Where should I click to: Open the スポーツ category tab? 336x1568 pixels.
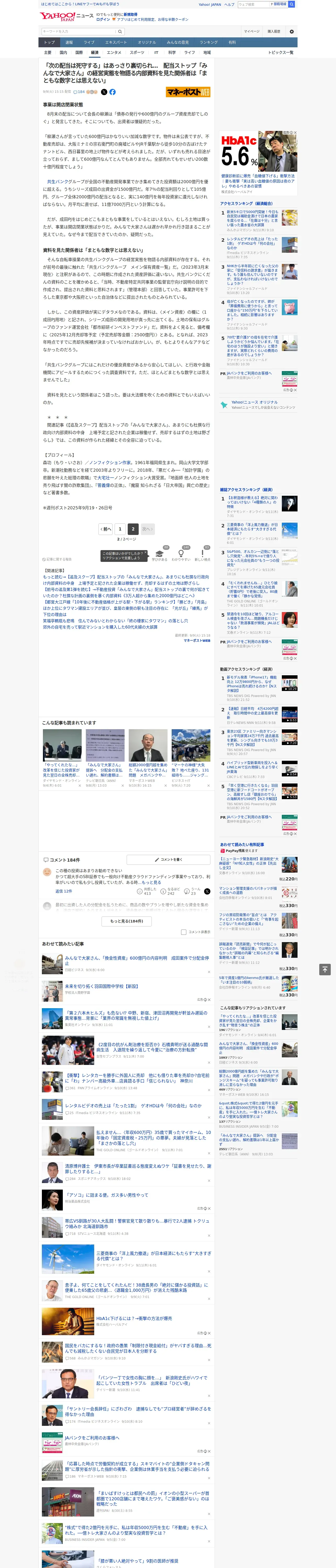point(137,52)
